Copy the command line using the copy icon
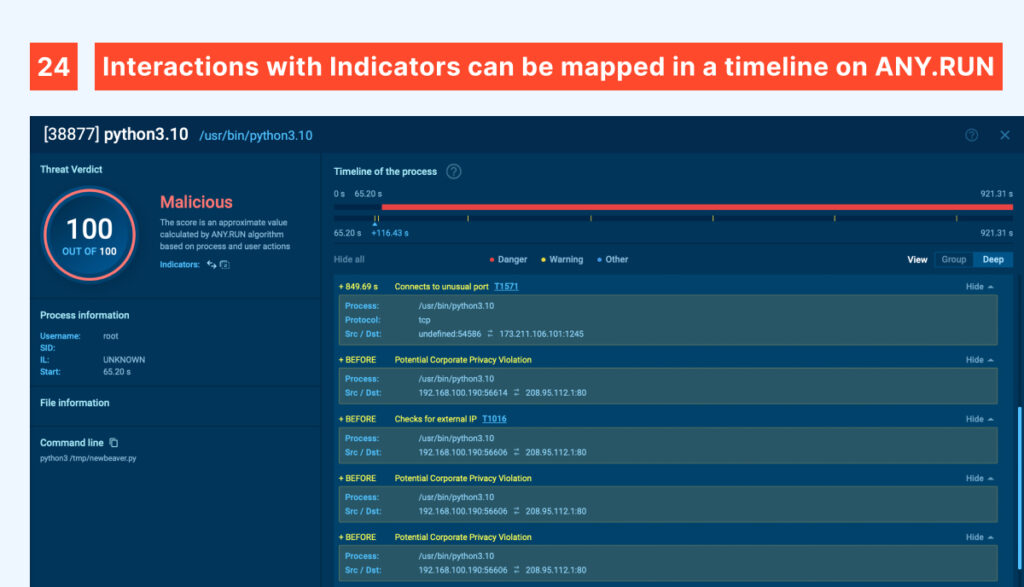1024x587 pixels. coord(114,443)
